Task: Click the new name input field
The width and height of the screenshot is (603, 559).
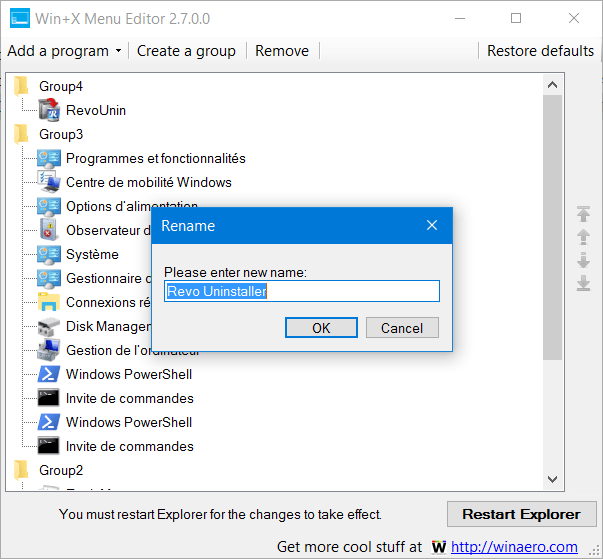Action: pos(302,291)
